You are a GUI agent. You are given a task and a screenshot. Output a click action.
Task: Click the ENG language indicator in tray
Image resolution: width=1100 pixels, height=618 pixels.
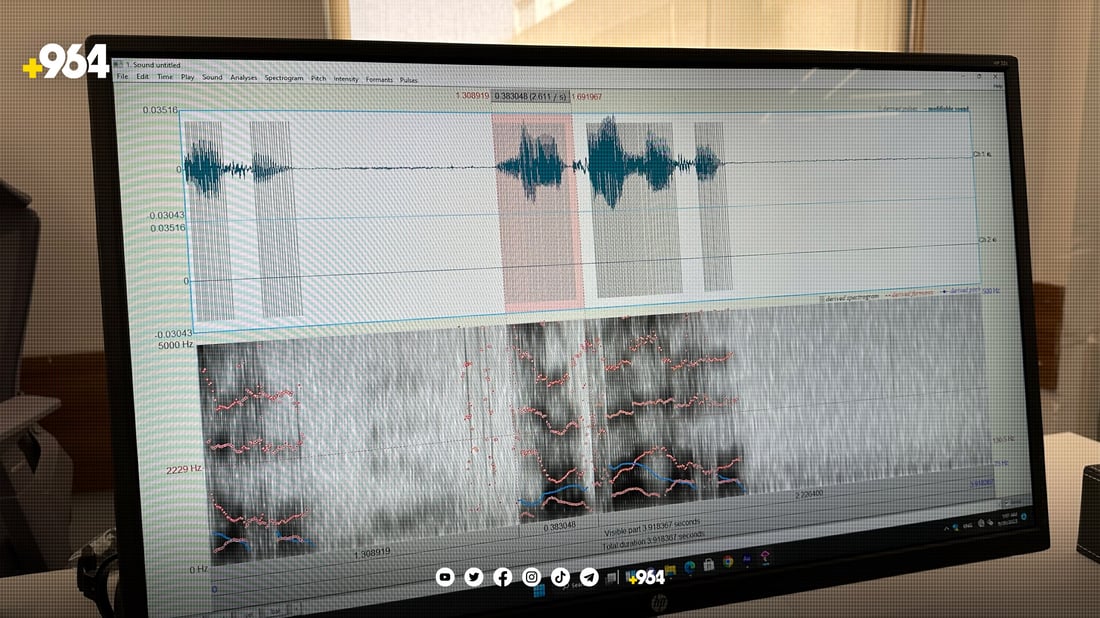(967, 525)
